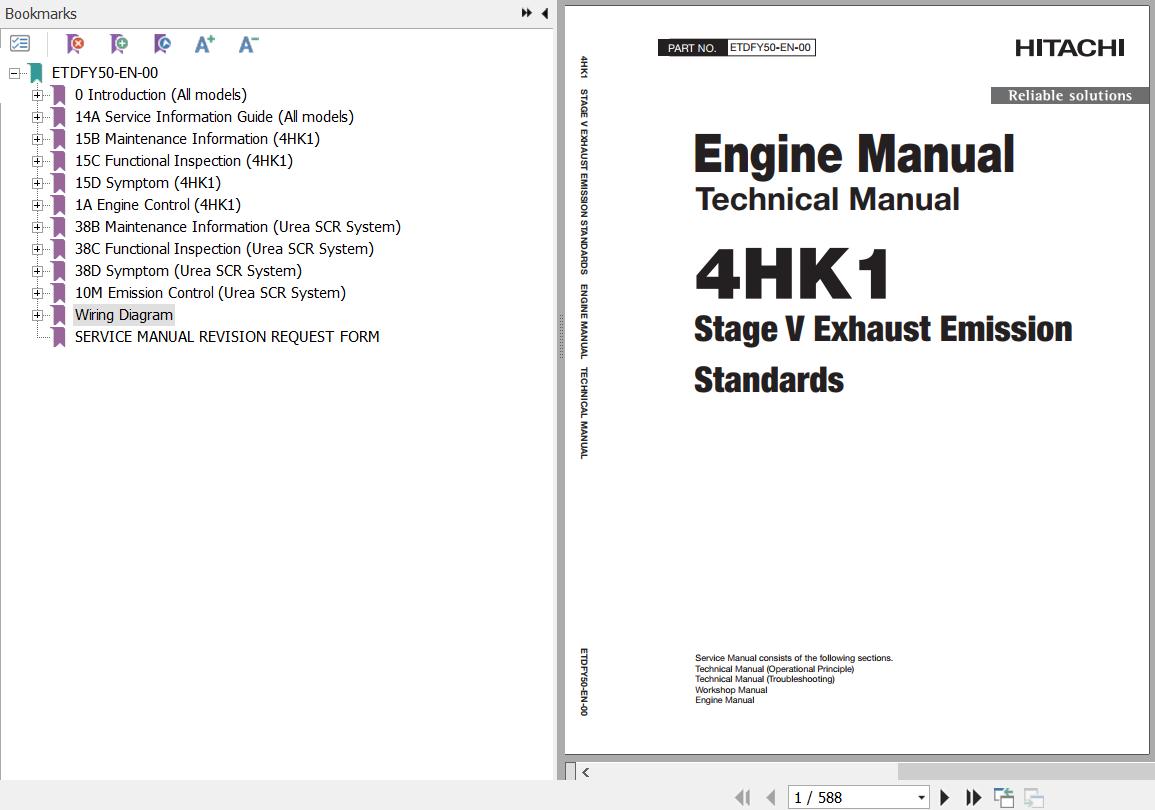This screenshot has height=810, width=1155.
Task: Open bookmark 38D Symptom (Urea SCR System)
Action: (189, 272)
